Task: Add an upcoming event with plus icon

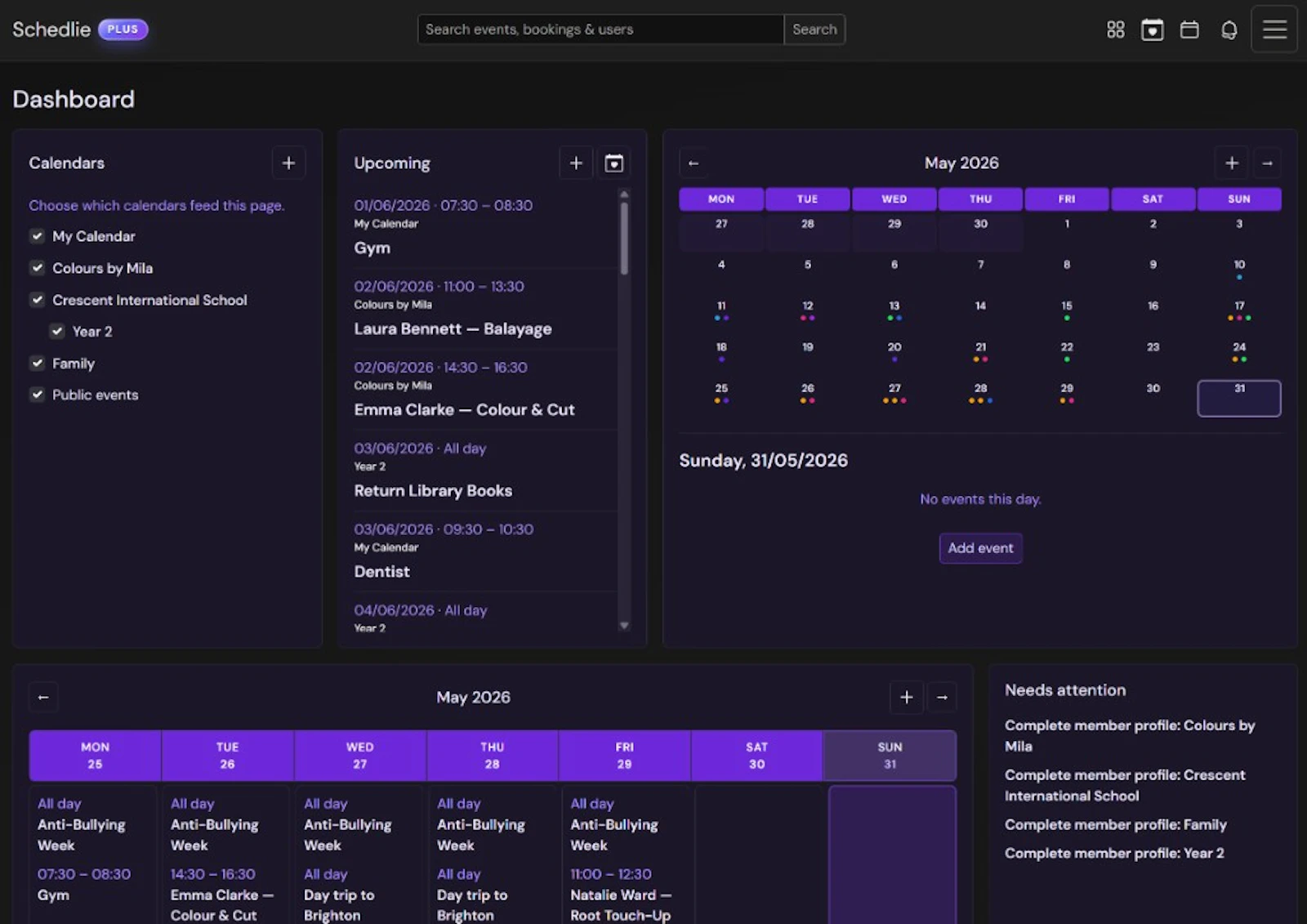Action: (576, 163)
